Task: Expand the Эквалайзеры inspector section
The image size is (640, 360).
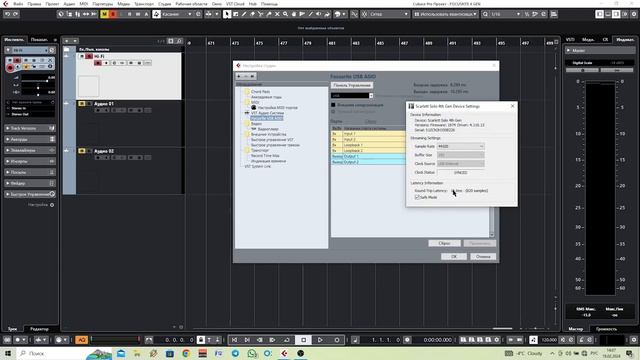Action: point(30,150)
